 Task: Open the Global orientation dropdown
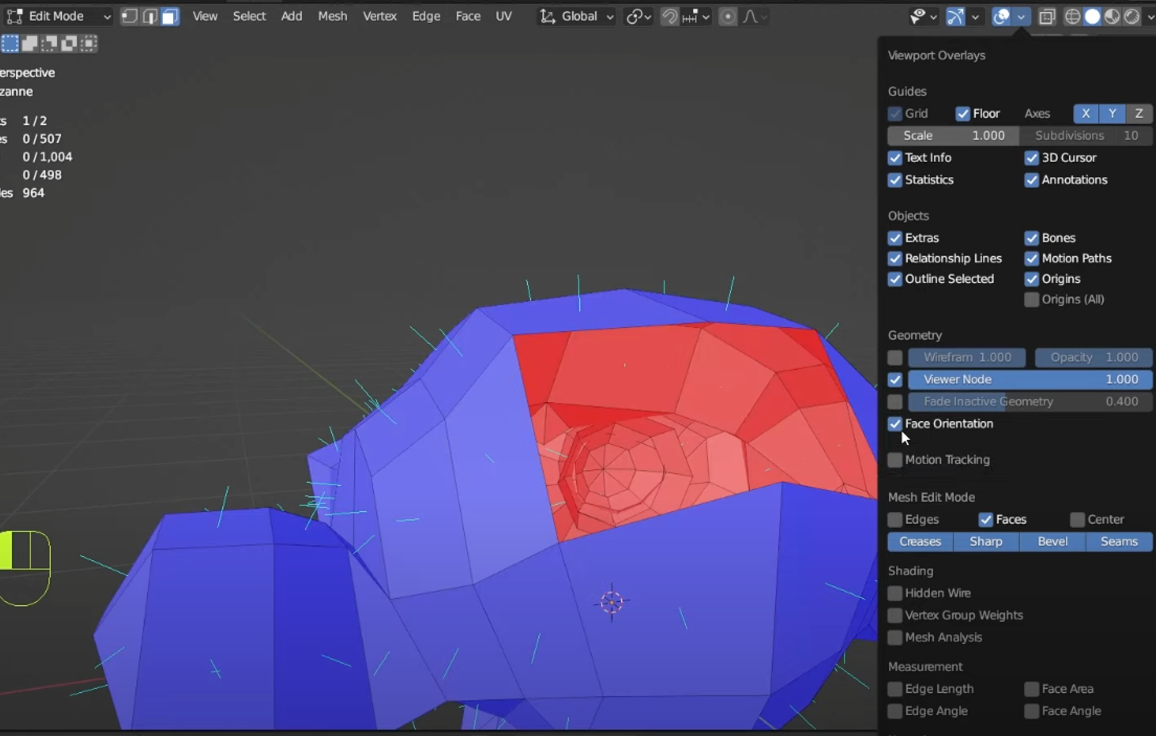577,16
